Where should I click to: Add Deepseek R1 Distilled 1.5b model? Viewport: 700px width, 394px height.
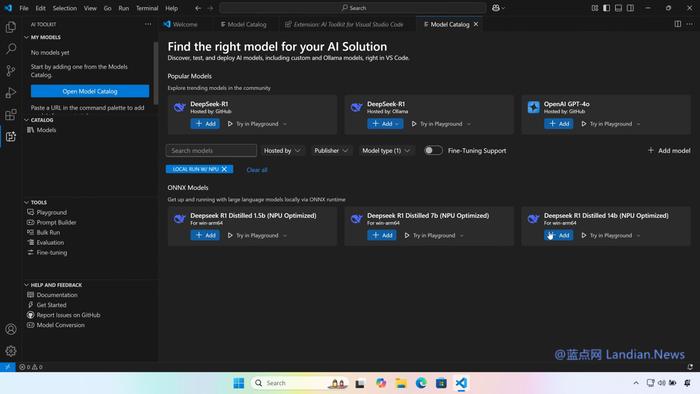205,235
